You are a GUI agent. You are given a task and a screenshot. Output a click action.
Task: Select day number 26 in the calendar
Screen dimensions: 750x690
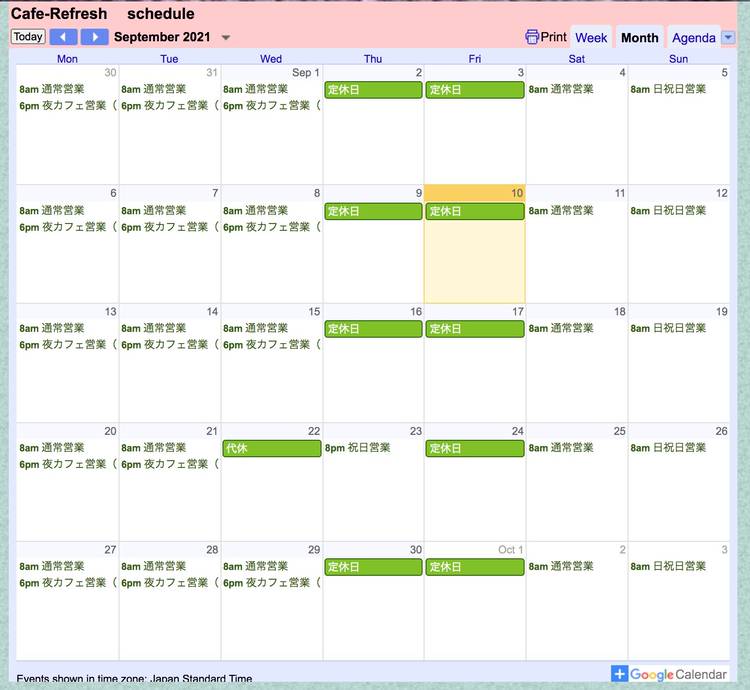(720, 431)
